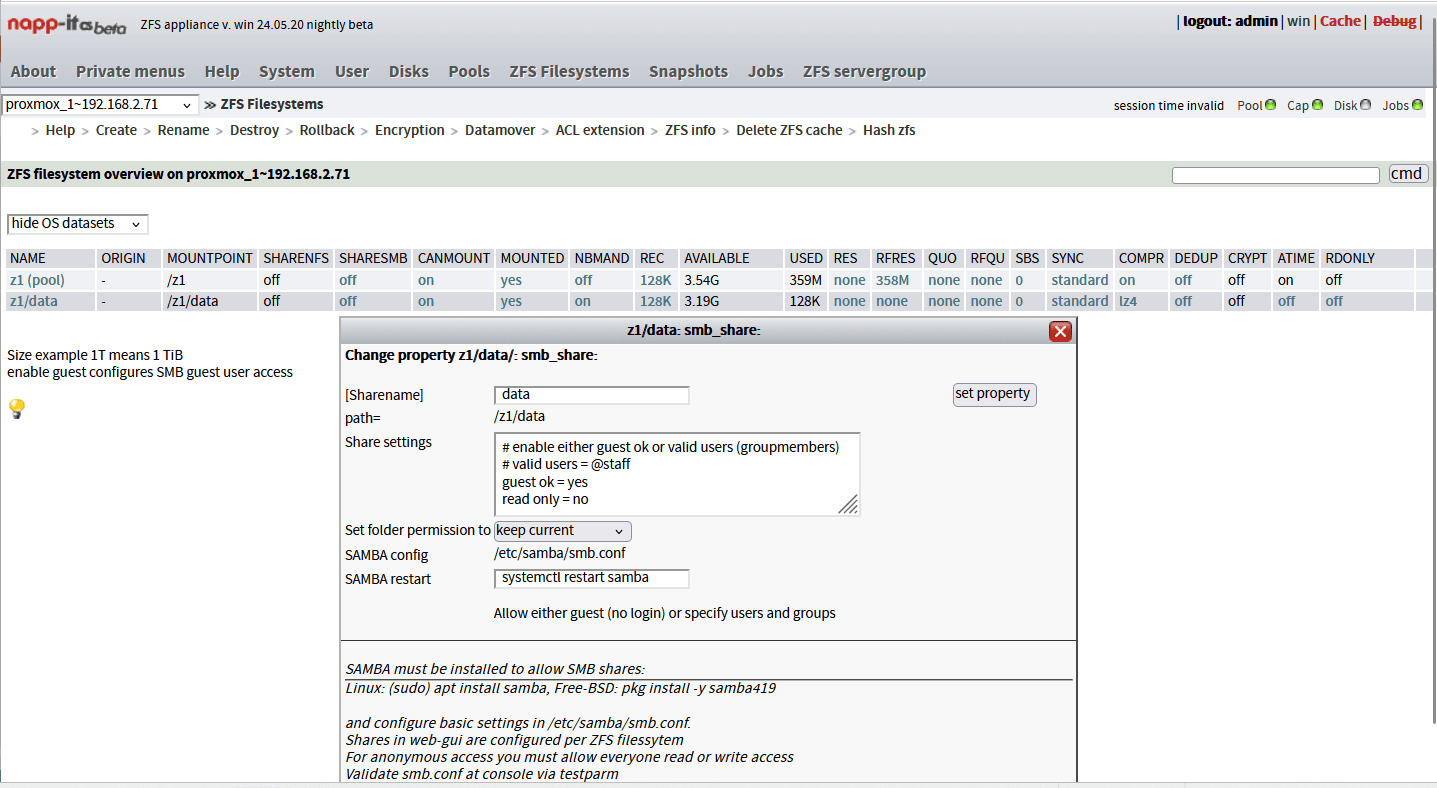Click the z1/data filesystem link
This screenshot has height=788, width=1437.
(34, 301)
